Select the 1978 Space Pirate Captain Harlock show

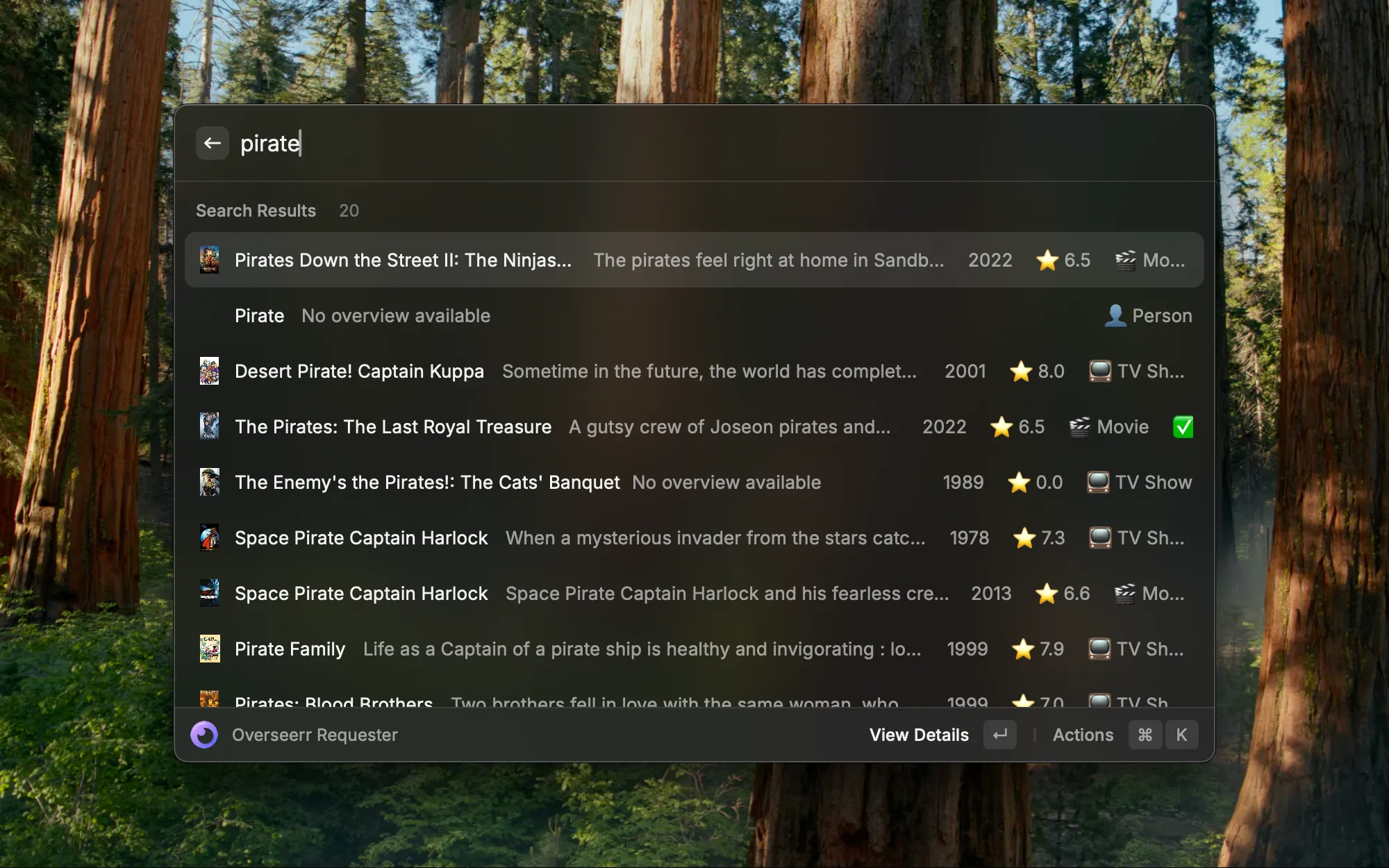coord(361,537)
